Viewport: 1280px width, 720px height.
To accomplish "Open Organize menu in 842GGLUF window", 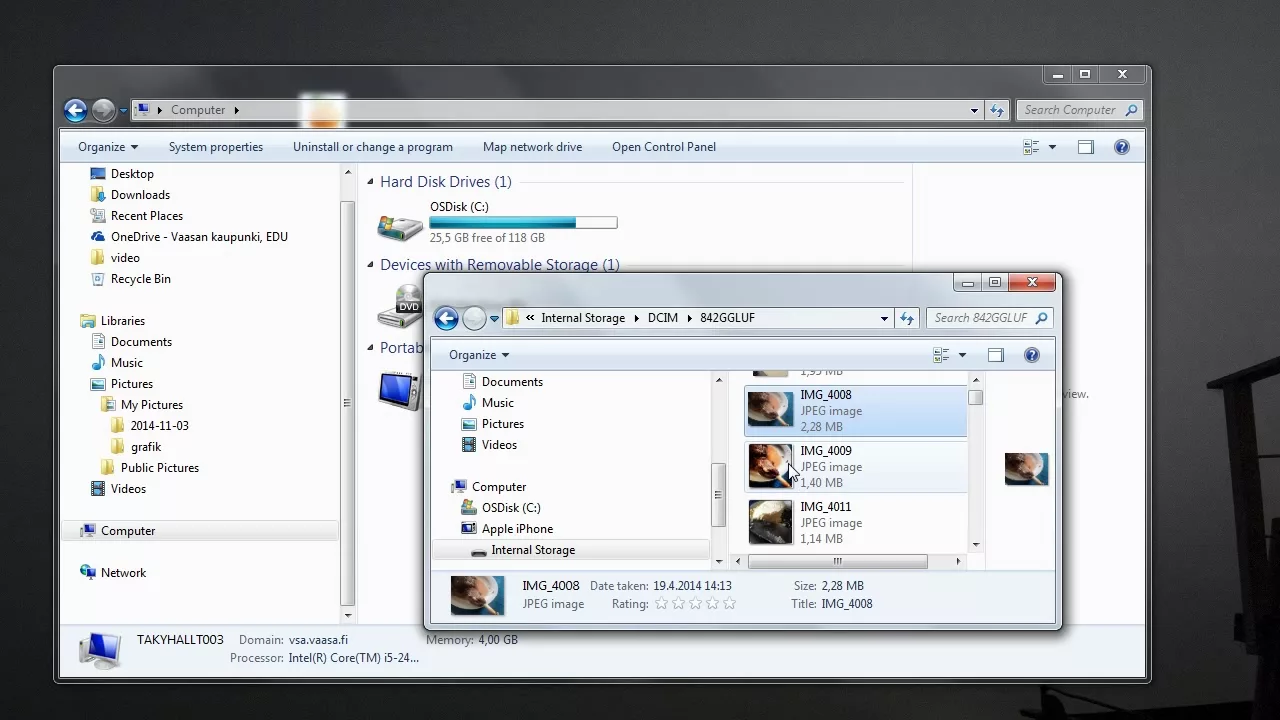I will coord(479,355).
